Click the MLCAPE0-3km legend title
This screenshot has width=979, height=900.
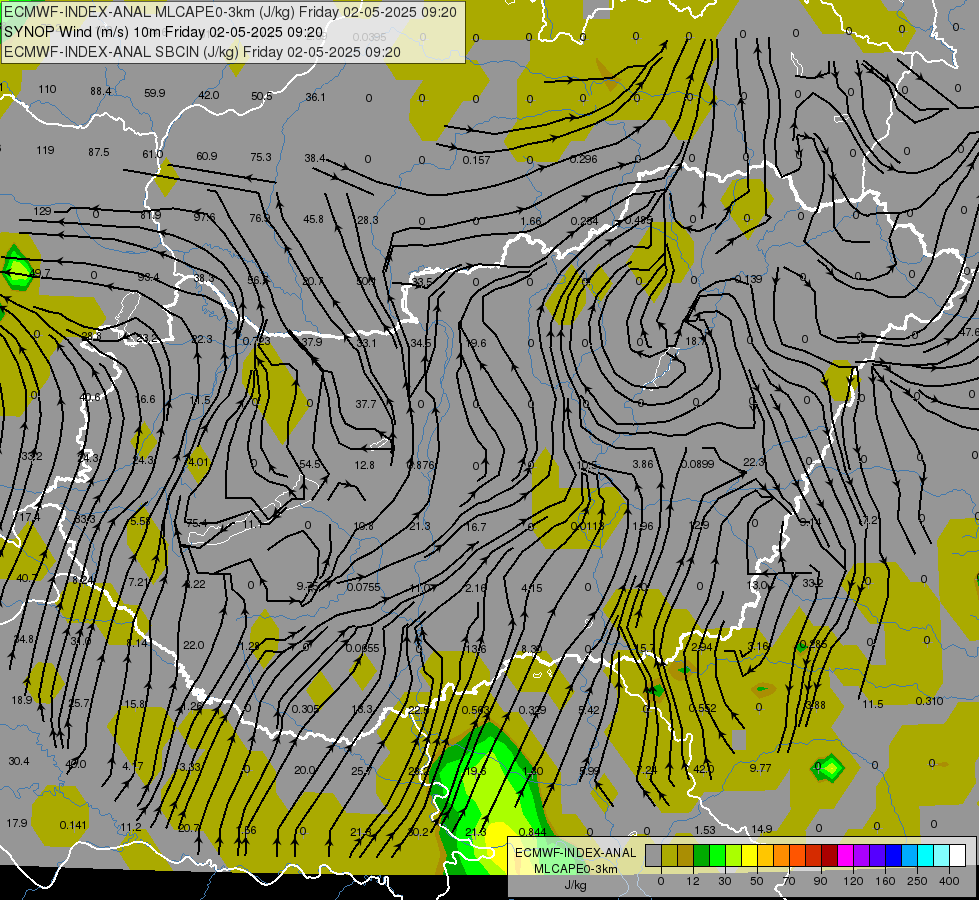pyautogui.click(x=575, y=869)
